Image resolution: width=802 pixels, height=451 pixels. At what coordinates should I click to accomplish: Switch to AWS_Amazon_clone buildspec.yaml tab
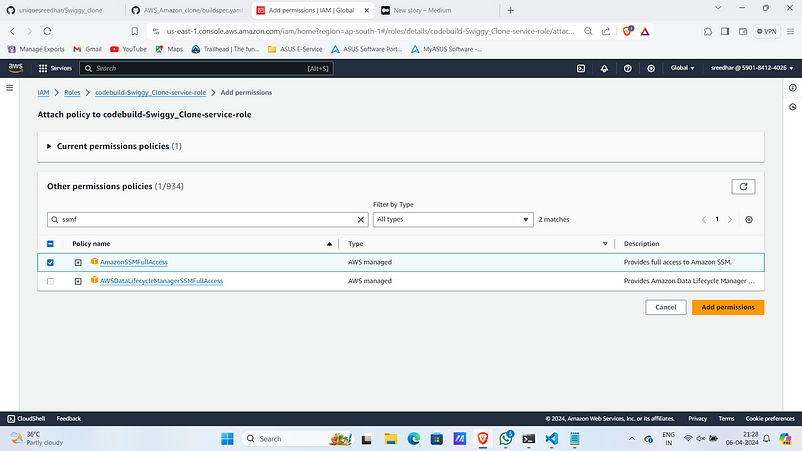tap(188, 10)
